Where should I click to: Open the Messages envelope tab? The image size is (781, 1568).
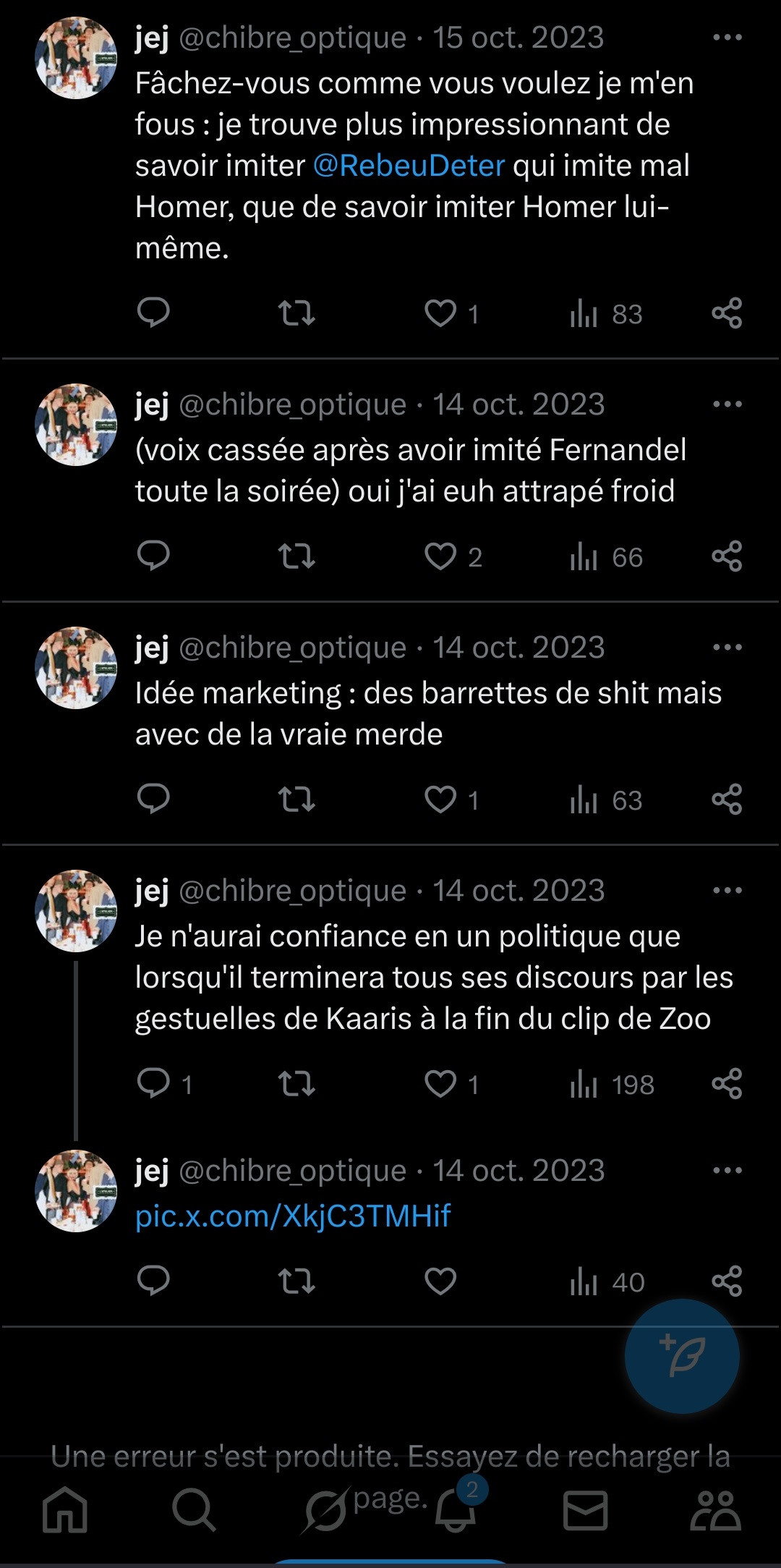(585, 1510)
